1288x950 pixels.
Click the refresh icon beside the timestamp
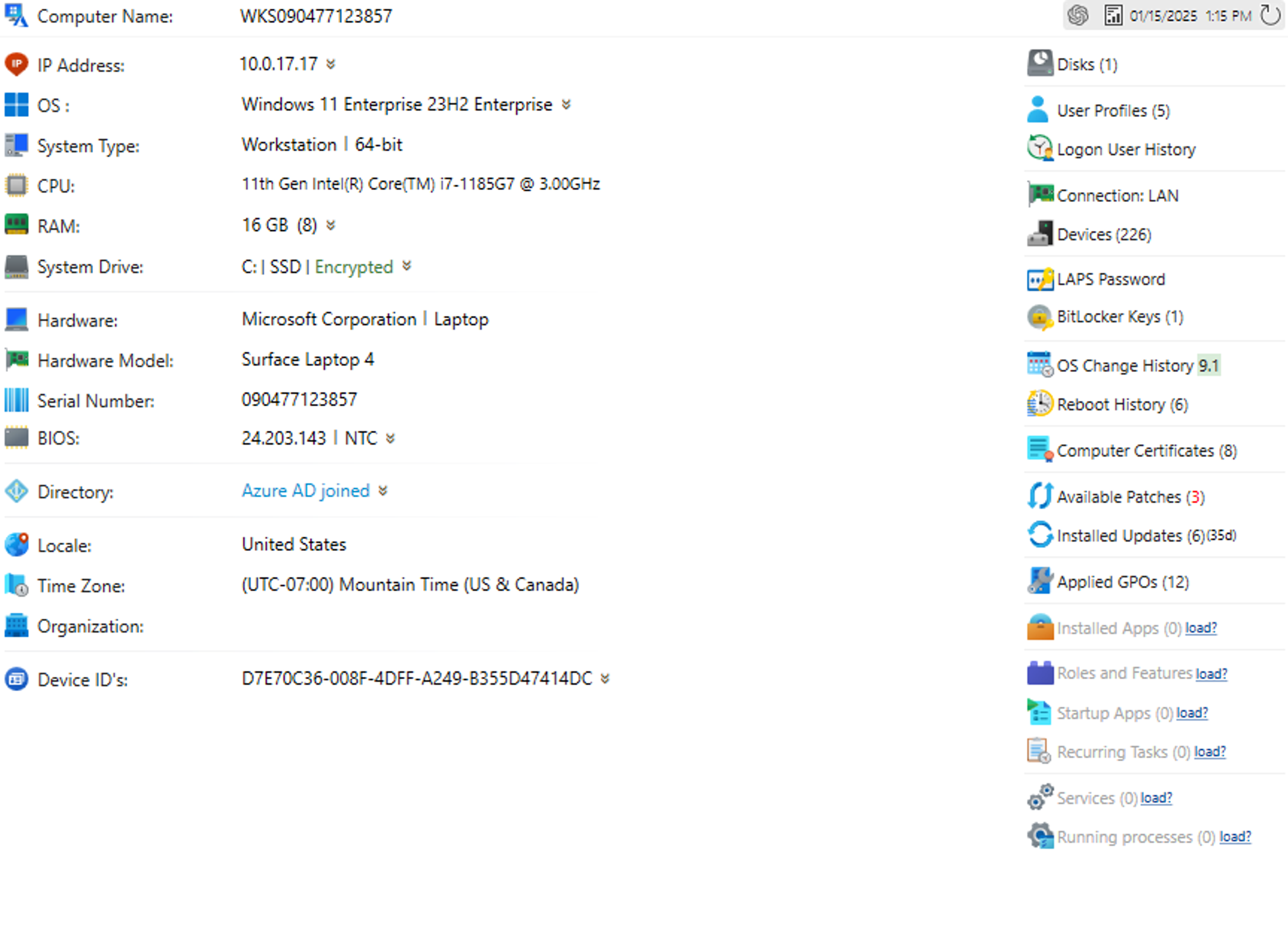1270,15
